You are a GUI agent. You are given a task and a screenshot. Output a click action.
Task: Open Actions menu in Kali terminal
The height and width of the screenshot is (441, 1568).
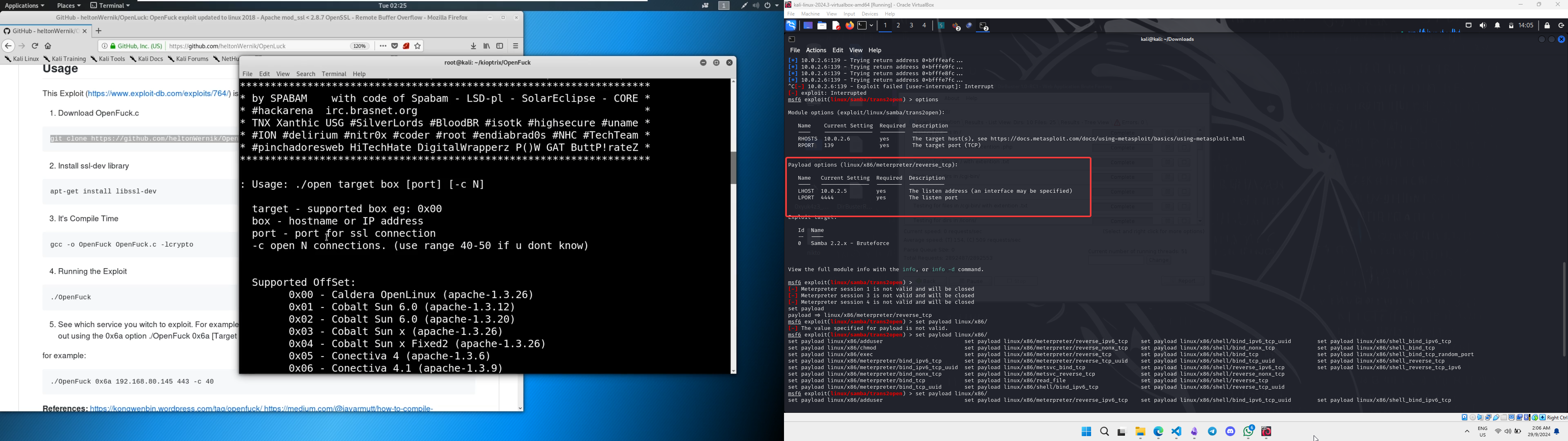[816, 51]
